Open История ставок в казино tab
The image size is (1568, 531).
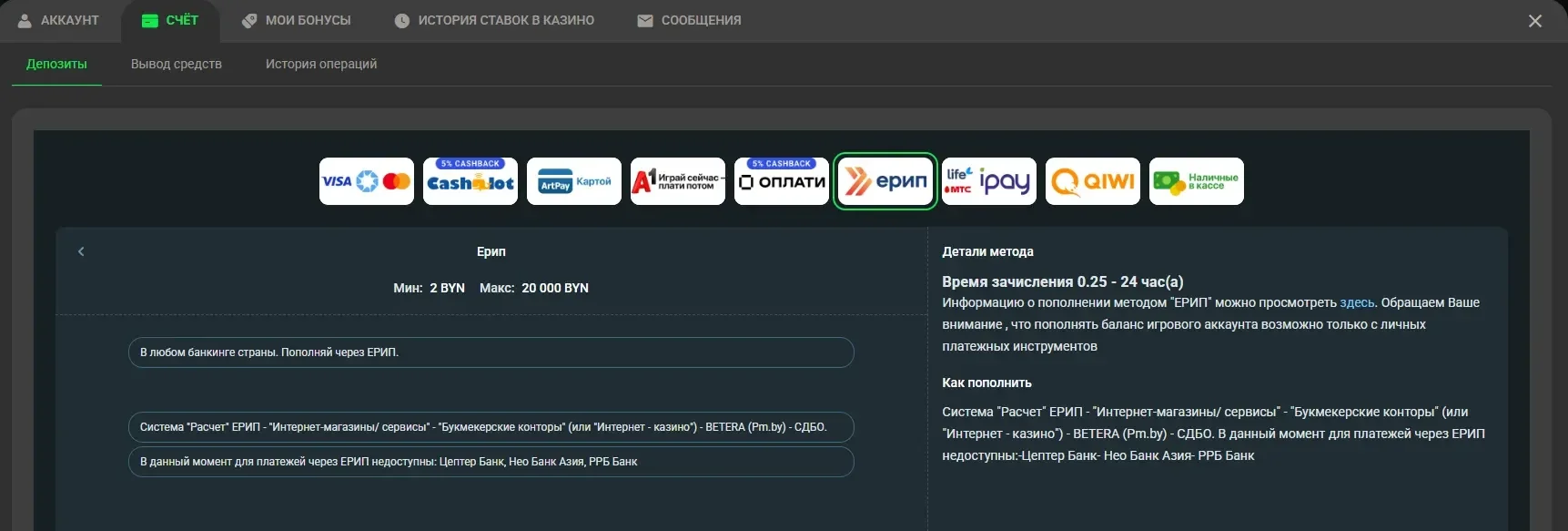click(x=494, y=20)
